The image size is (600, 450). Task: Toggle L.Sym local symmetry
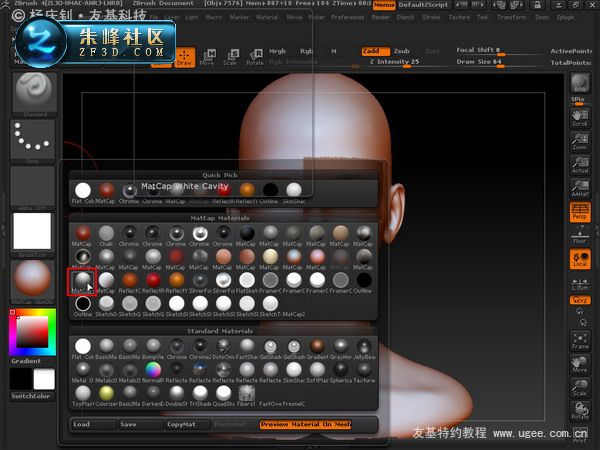(x=580, y=283)
